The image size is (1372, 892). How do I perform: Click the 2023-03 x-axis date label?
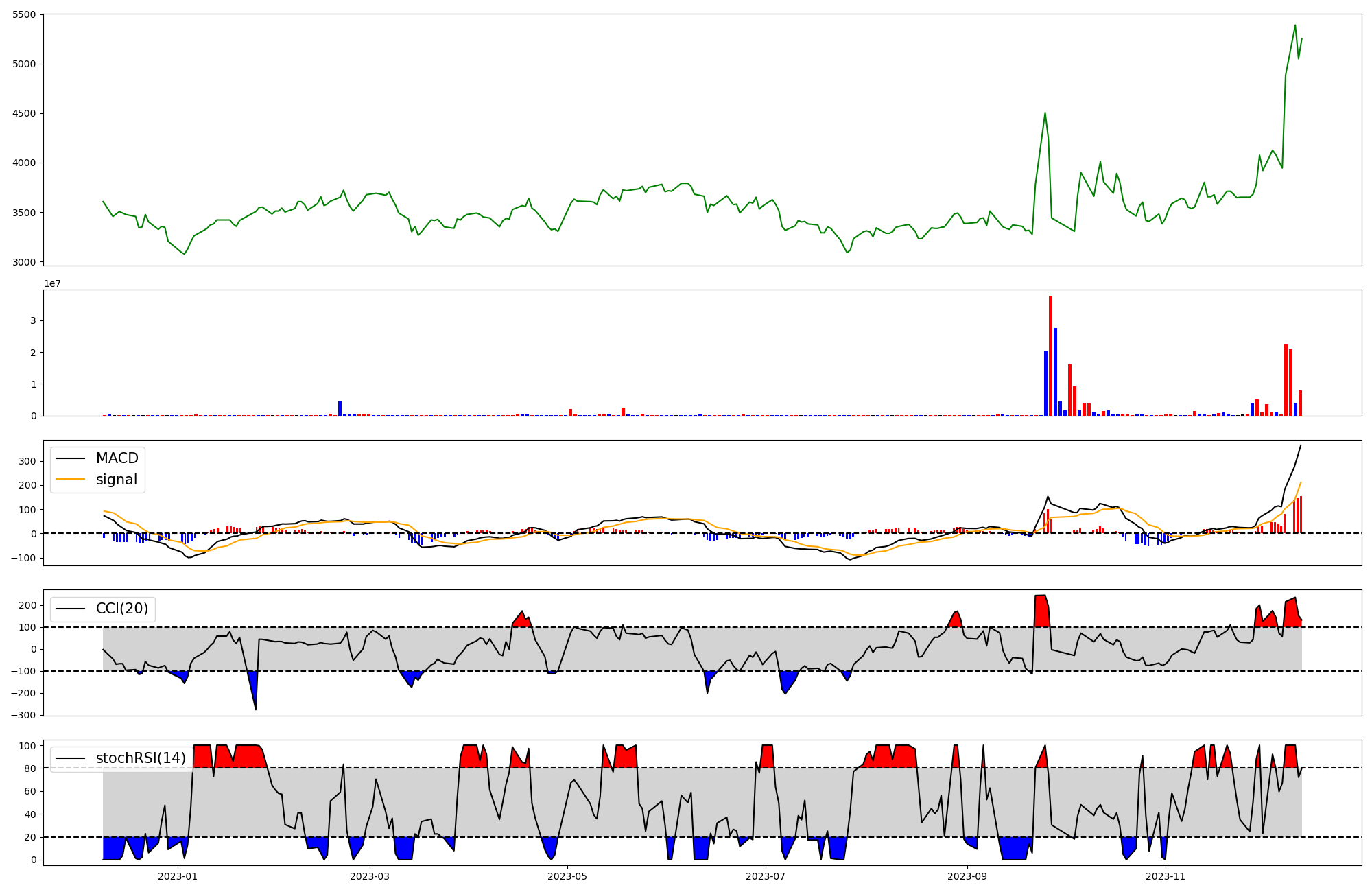(370, 876)
